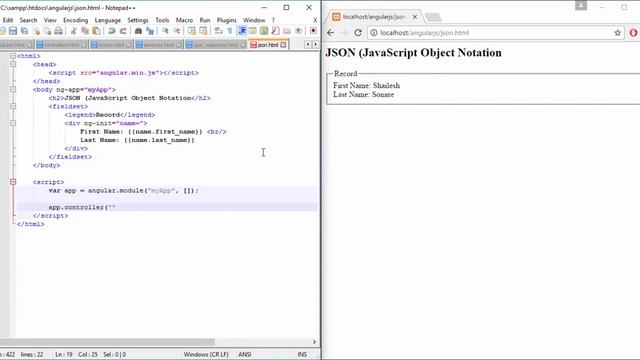Click 'Ln : 19' in status bar
Image resolution: width=640 pixels, height=360 pixels.
click(64, 354)
